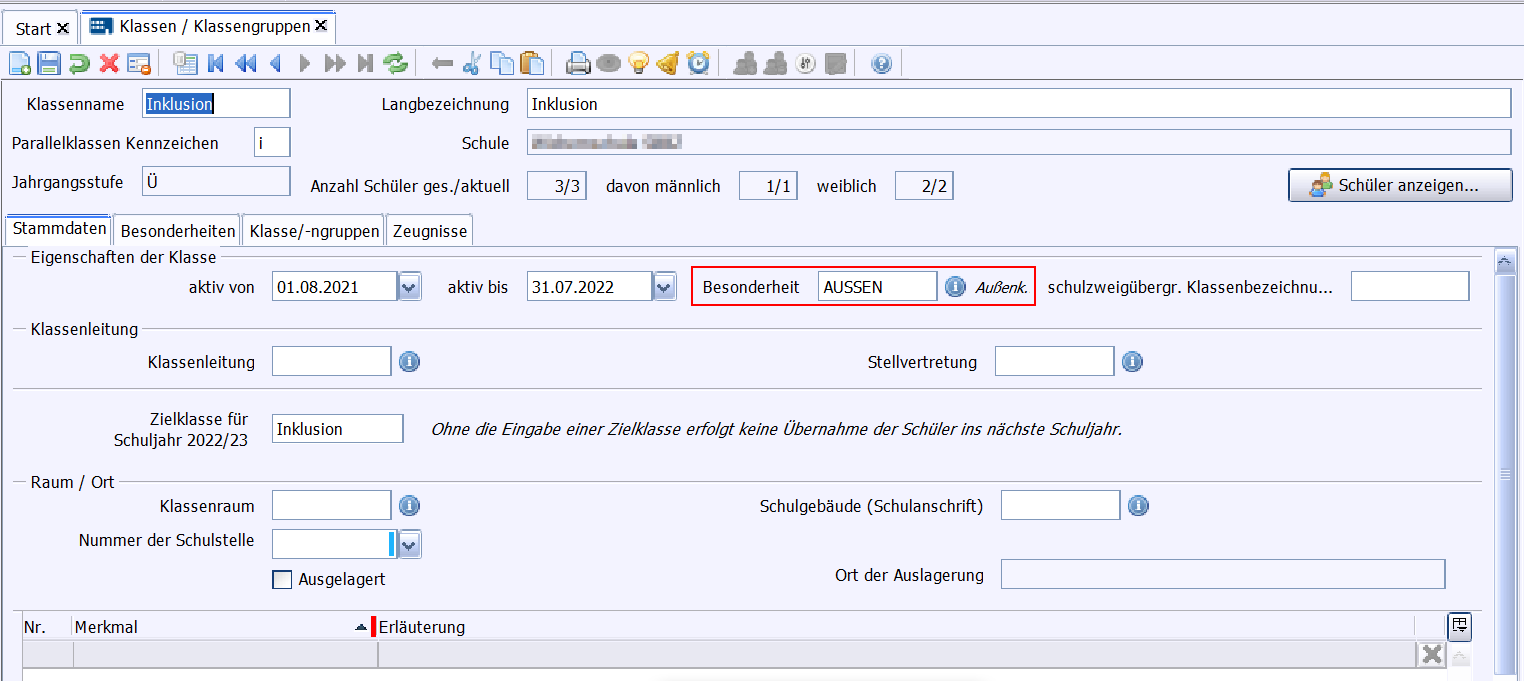Image resolution: width=1524 pixels, height=681 pixels.
Task: Click the vertical scrollbar top arrow
Action: (1502, 262)
